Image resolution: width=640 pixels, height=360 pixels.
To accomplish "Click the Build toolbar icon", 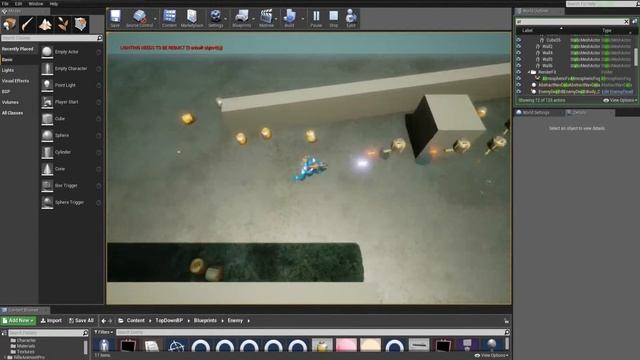I will (x=289, y=19).
